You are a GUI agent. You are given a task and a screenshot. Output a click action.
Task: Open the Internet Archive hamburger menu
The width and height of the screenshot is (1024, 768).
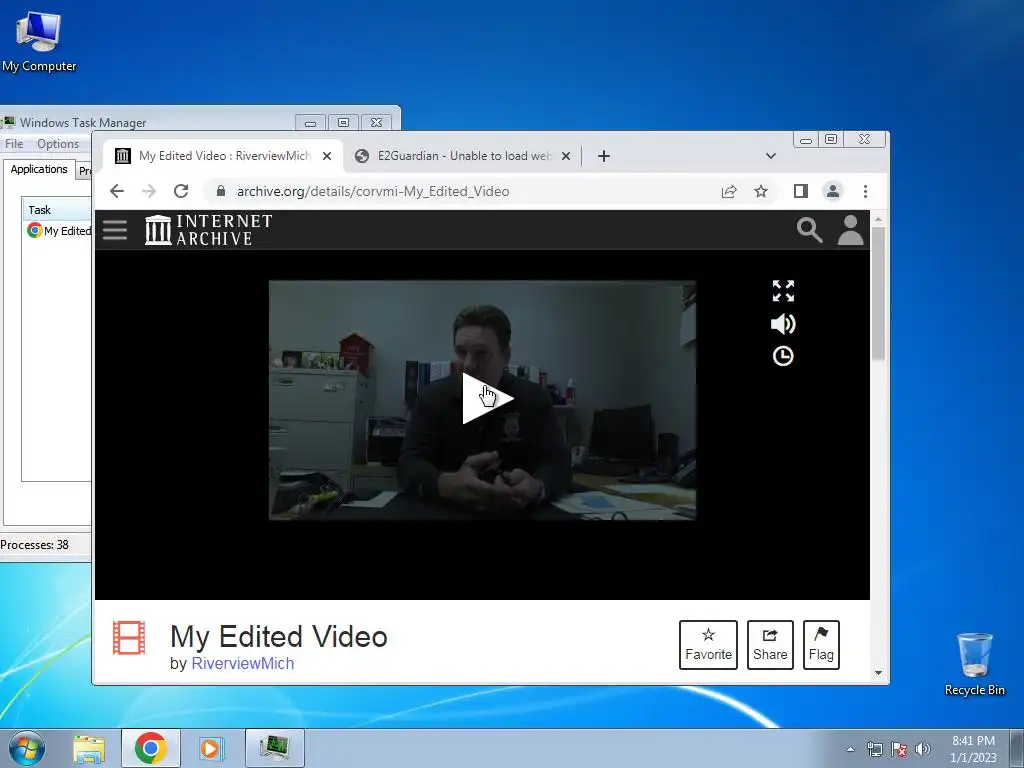tap(115, 230)
